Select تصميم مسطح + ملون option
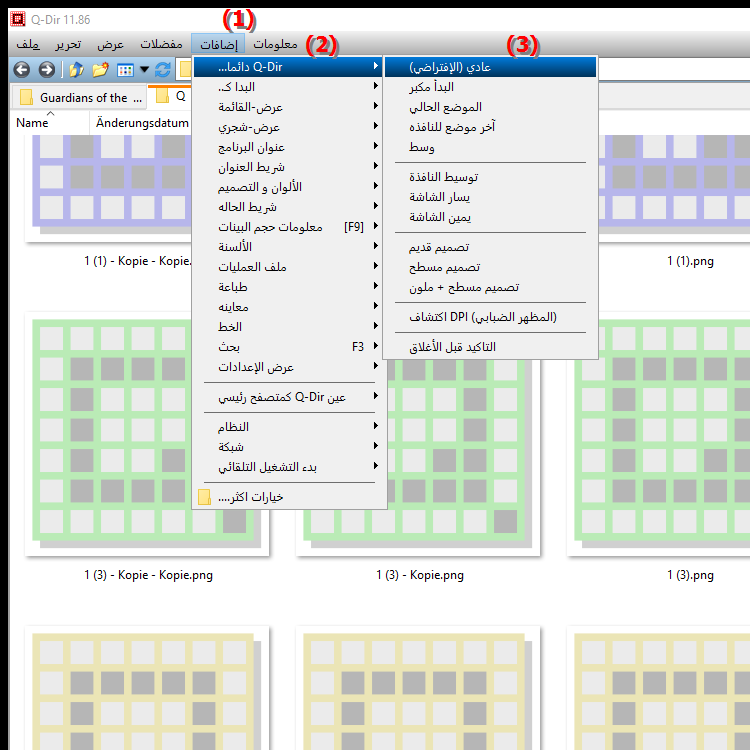The height and width of the screenshot is (750, 750). tap(490, 287)
